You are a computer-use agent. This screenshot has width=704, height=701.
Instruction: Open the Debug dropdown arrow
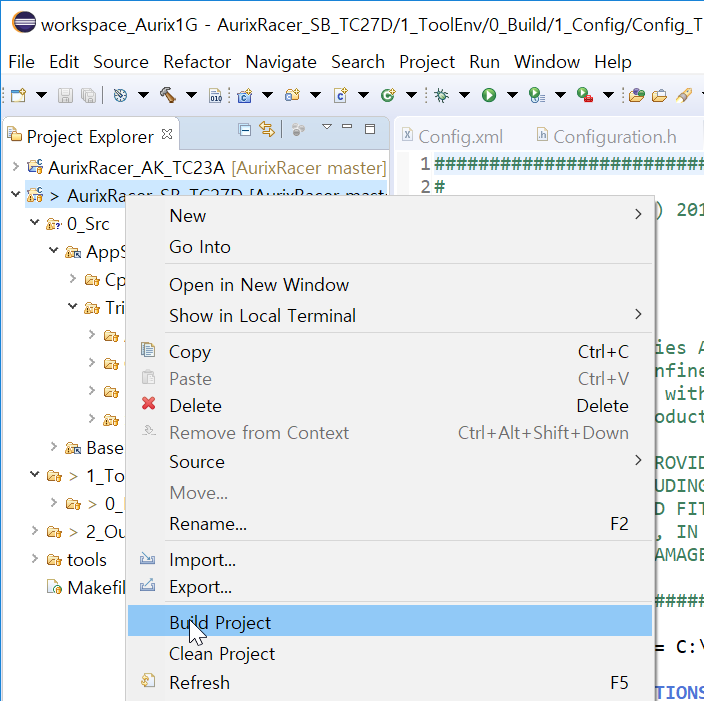(465, 95)
